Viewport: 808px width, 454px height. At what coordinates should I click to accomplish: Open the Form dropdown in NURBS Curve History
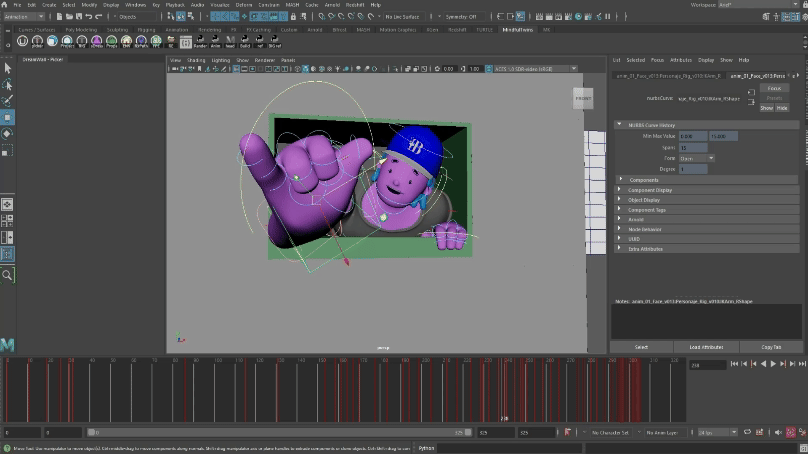point(697,158)
